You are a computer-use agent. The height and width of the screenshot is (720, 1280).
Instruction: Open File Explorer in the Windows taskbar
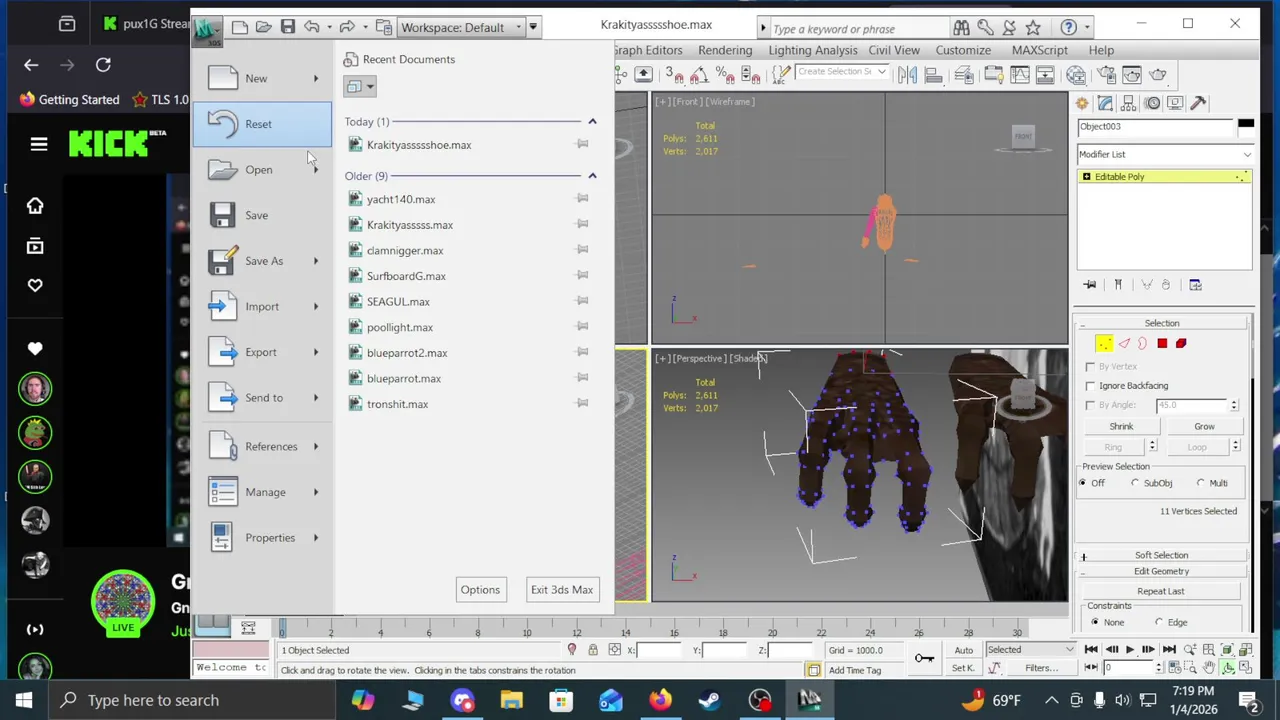511,700
